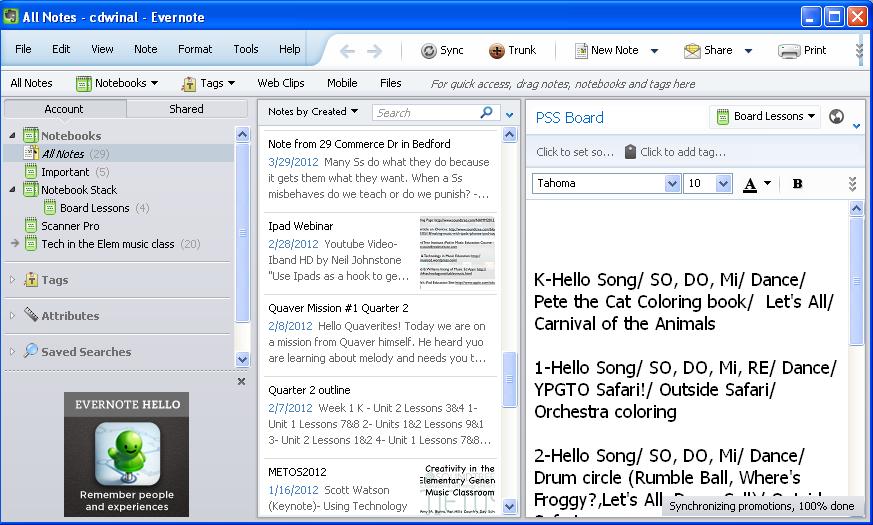873x525 pixels.
Task: Open the Format menu
Action: point(195,49)
